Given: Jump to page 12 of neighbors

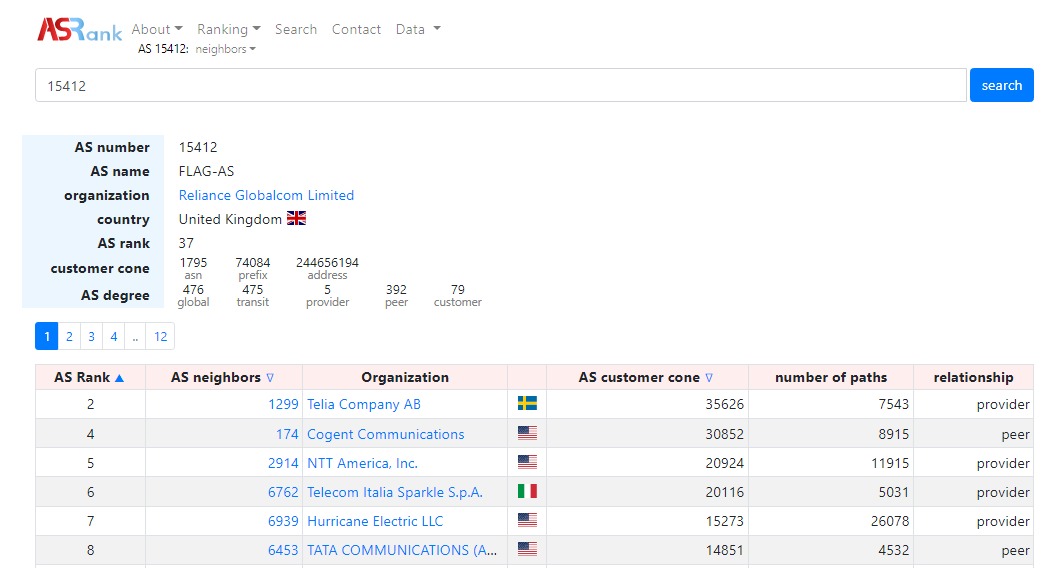Looking at the screenshot, I should point(160,336).
